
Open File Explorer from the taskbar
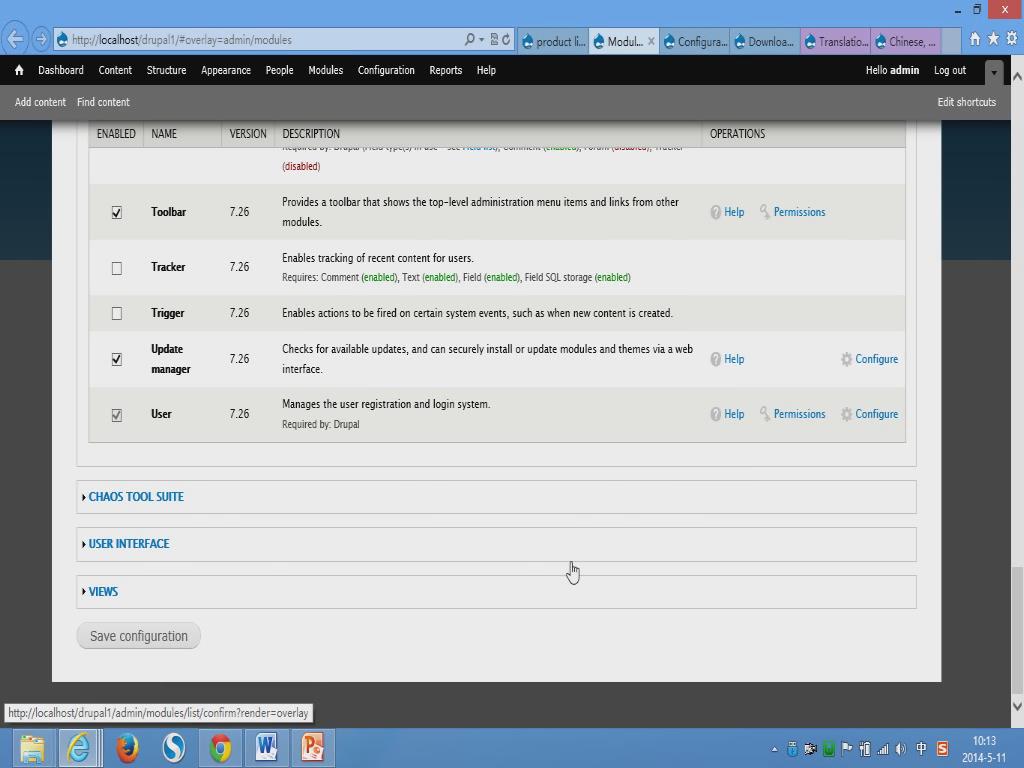coord(32,748)
